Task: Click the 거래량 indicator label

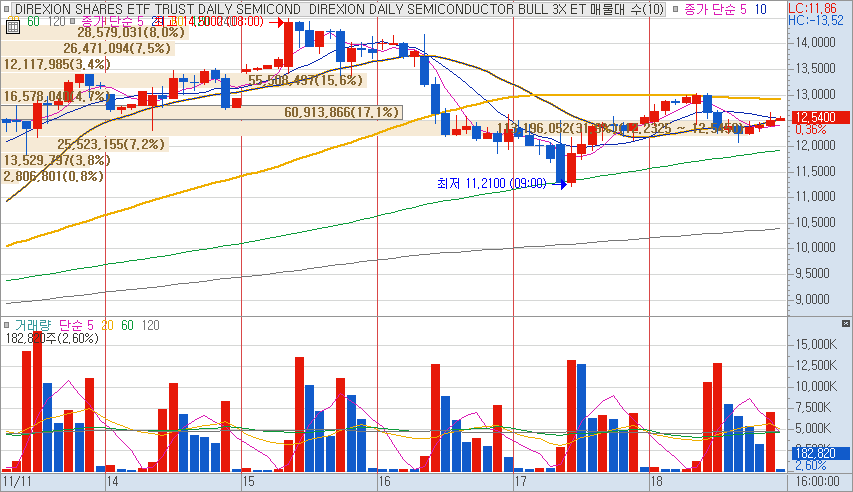Action: coord(33,325)
